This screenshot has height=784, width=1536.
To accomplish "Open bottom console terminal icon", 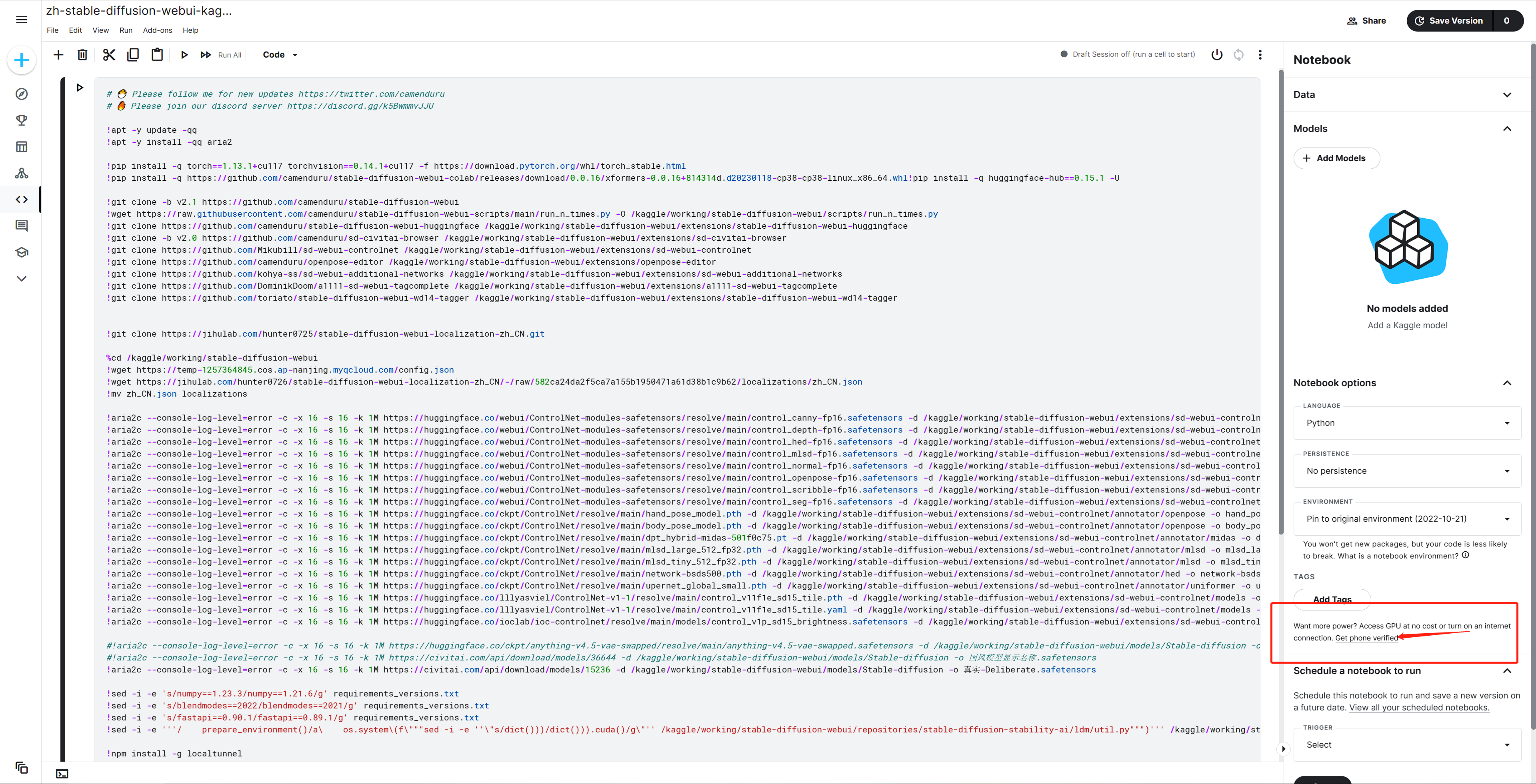I will [62, 773].
